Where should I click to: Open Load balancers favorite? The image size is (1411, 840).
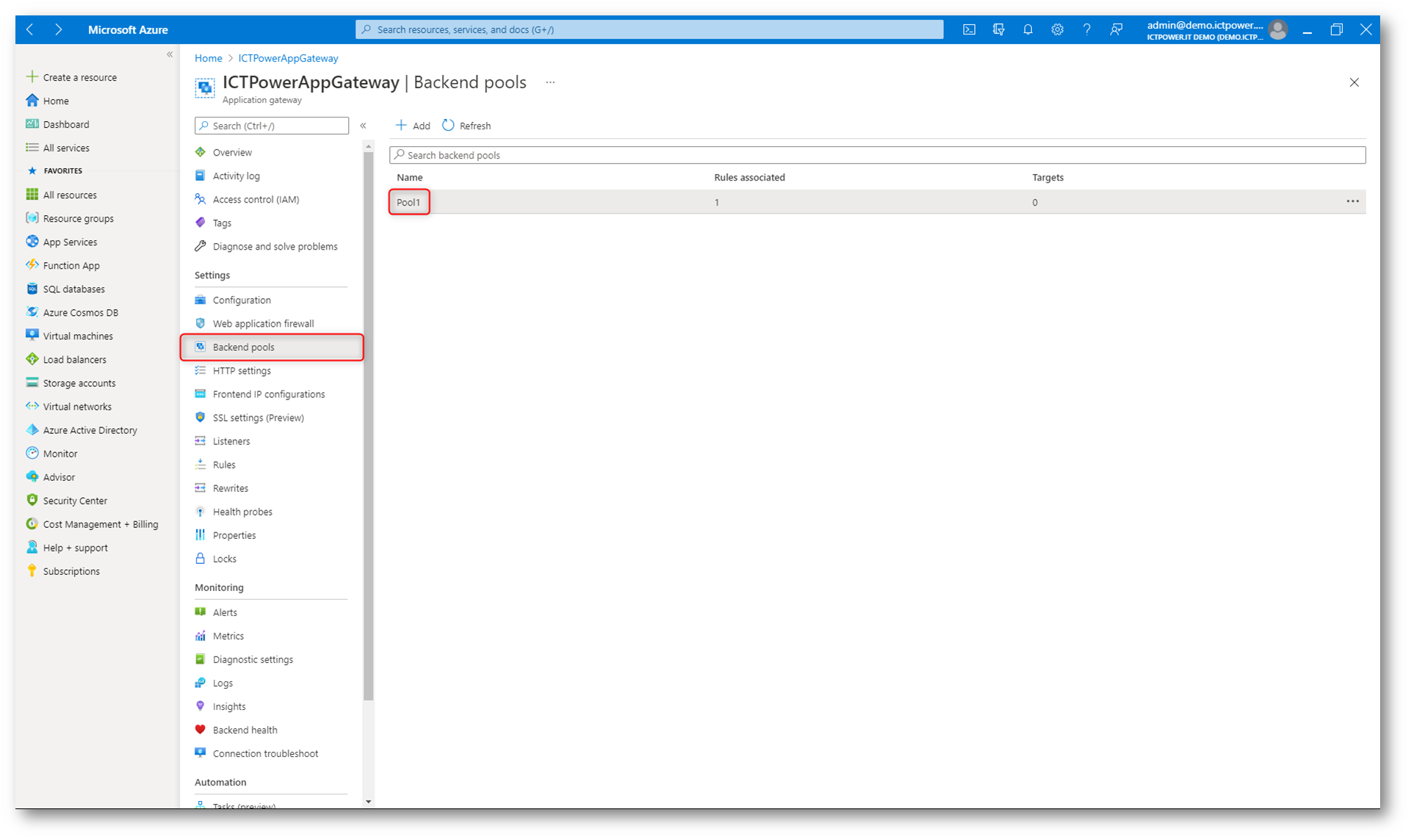(66, 359)
